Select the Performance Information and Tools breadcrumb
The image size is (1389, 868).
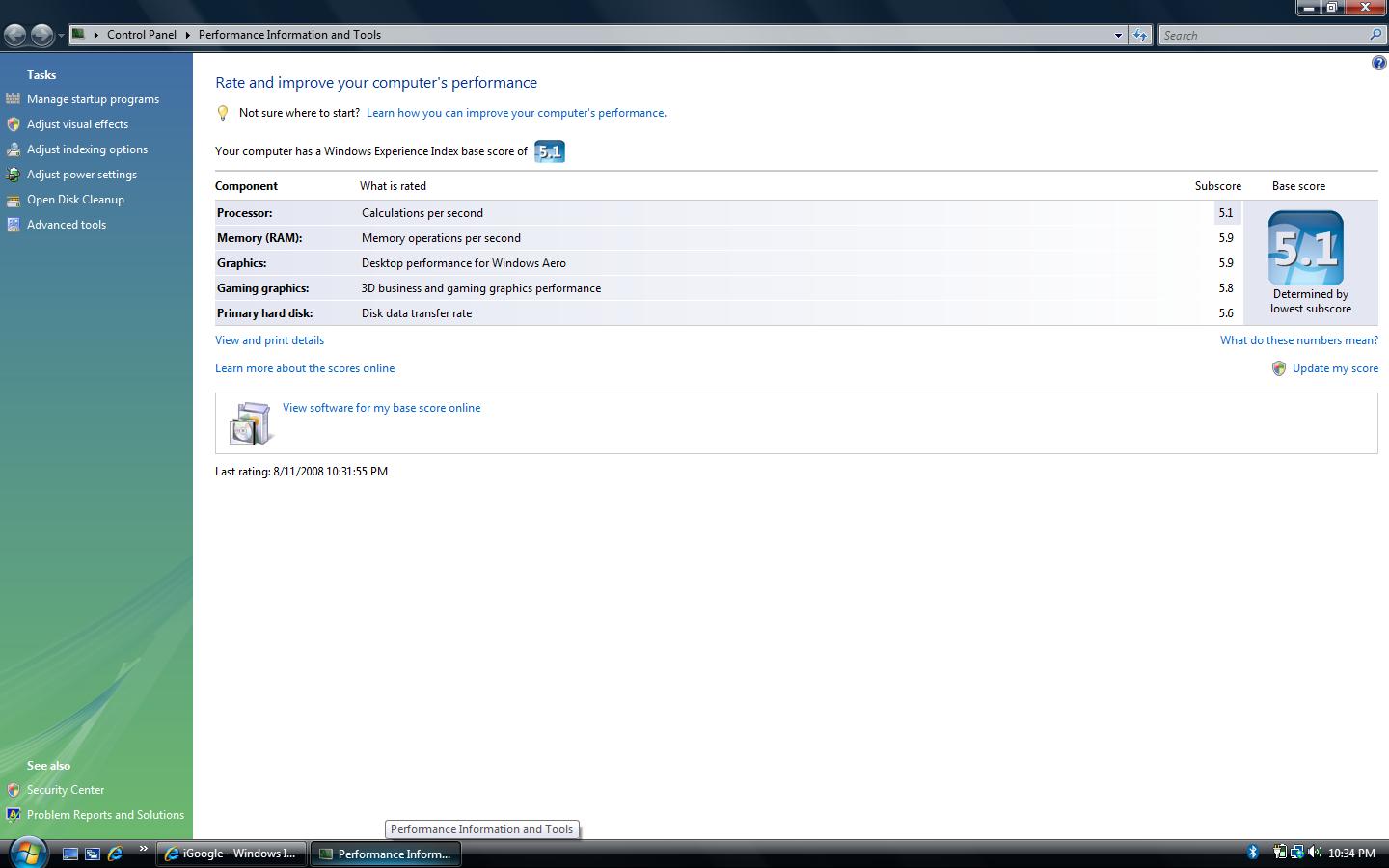(289, 35)
